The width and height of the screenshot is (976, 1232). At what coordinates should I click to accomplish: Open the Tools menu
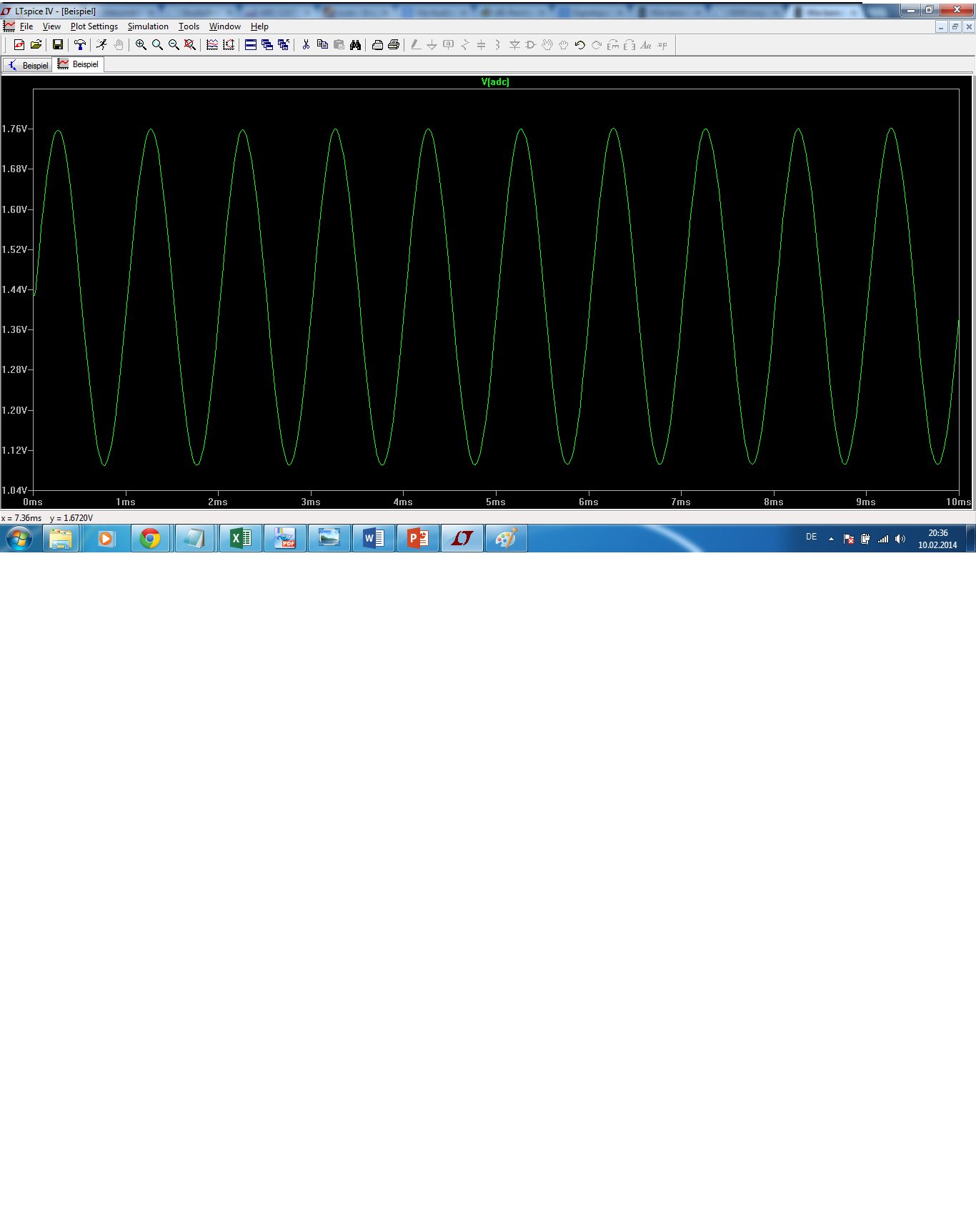(189, 26)
